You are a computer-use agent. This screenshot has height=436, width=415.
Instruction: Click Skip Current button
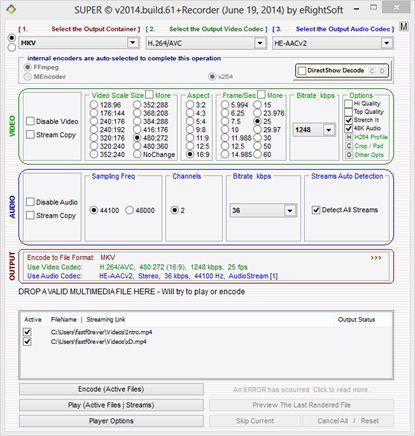[255, 421]
